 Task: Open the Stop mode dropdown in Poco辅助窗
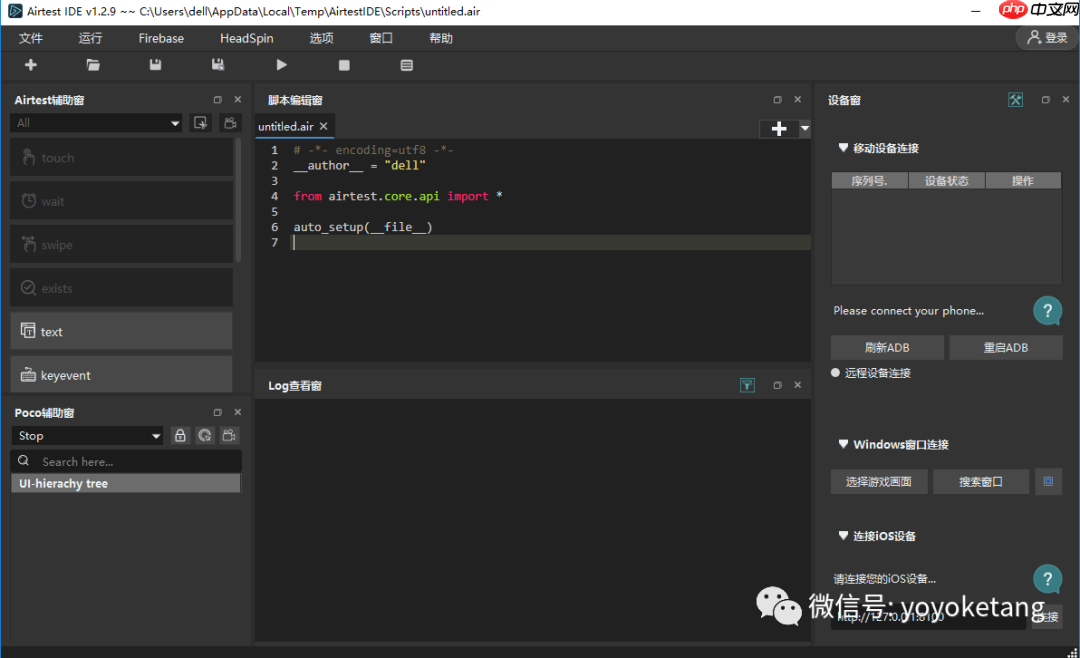coord(87,435)
